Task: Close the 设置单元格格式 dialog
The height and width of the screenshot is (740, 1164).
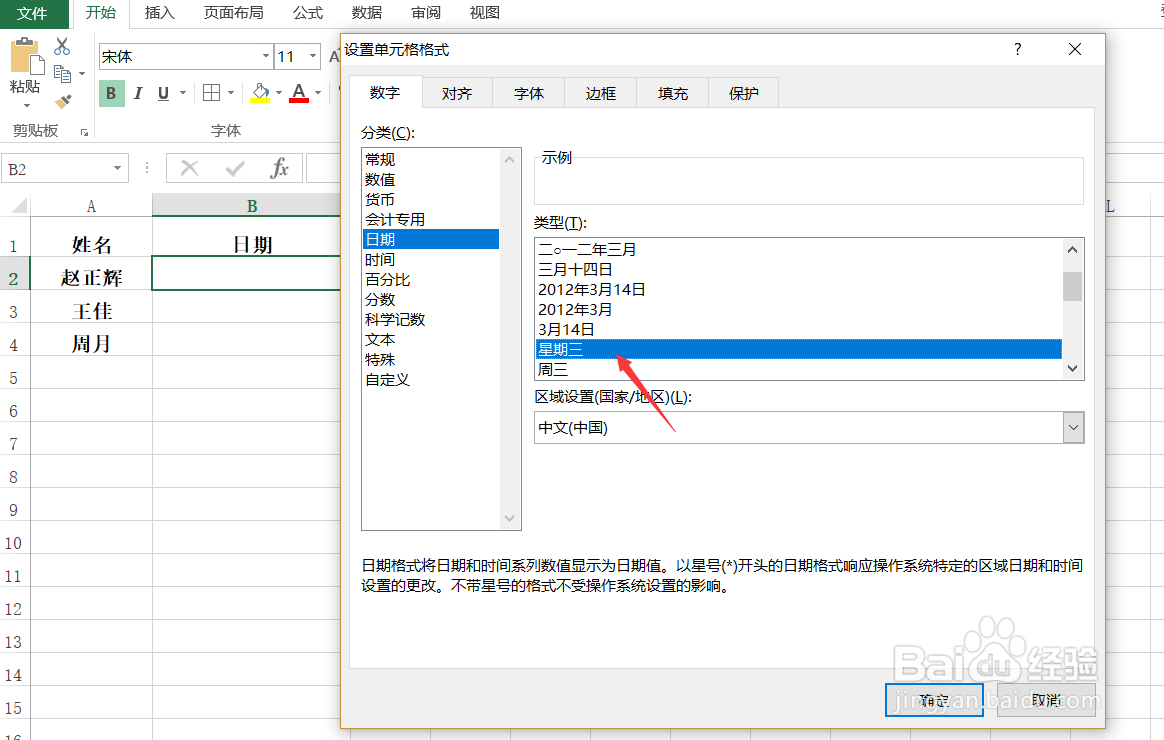Action: tap(1074, 49)
